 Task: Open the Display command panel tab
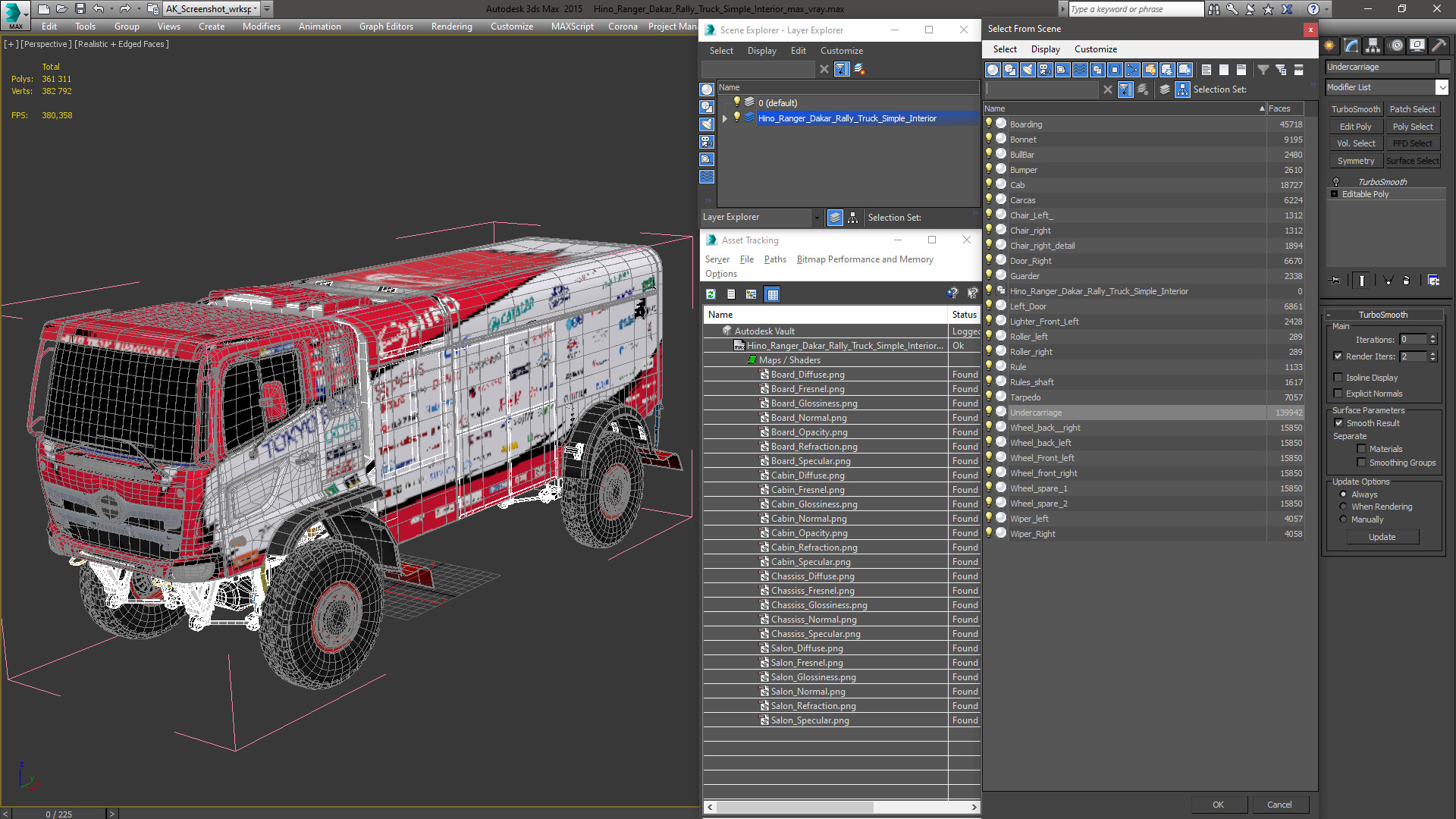tap(1417, 45)
